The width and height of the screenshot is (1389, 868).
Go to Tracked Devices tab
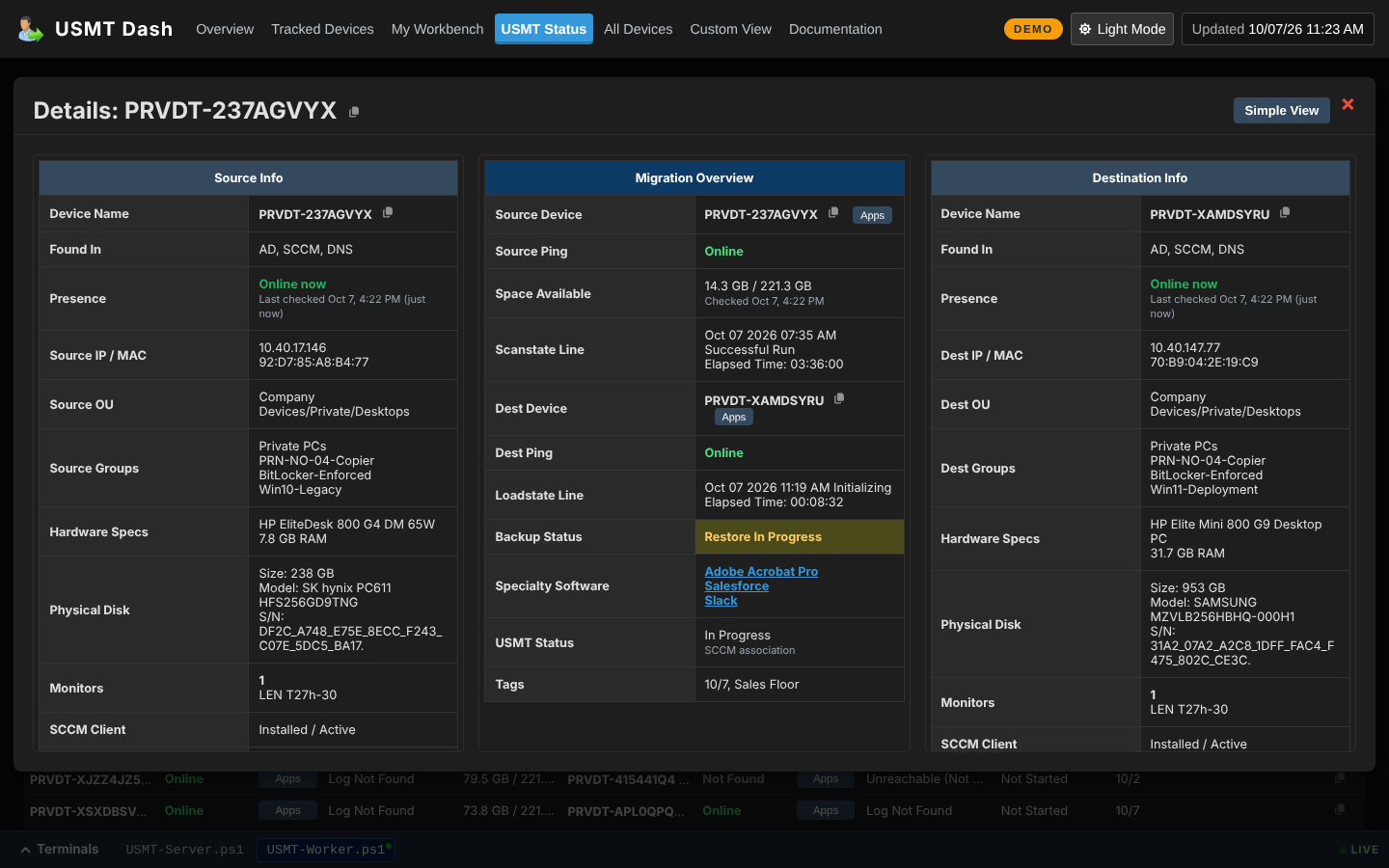pos(322,29)
